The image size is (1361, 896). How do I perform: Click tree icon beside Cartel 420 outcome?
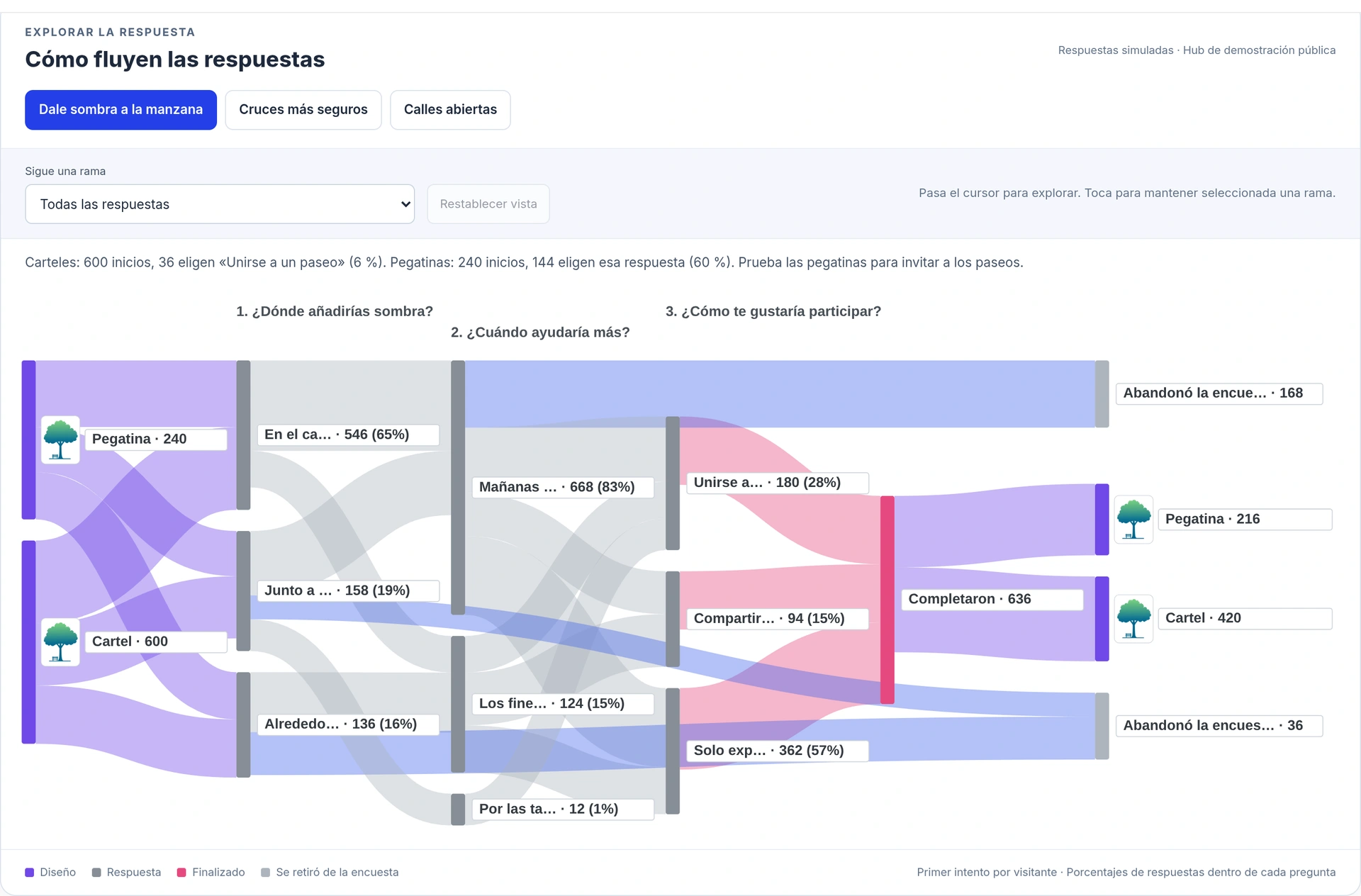pos(1133,619)
